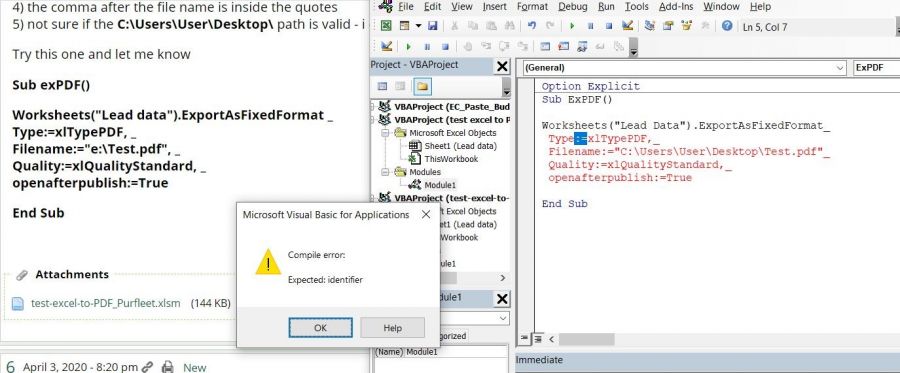Click View Code icon in Project pane
Image resolution: width=900 pixels, height=373 pixels.
pyautogui.click(x=383, y=87)
